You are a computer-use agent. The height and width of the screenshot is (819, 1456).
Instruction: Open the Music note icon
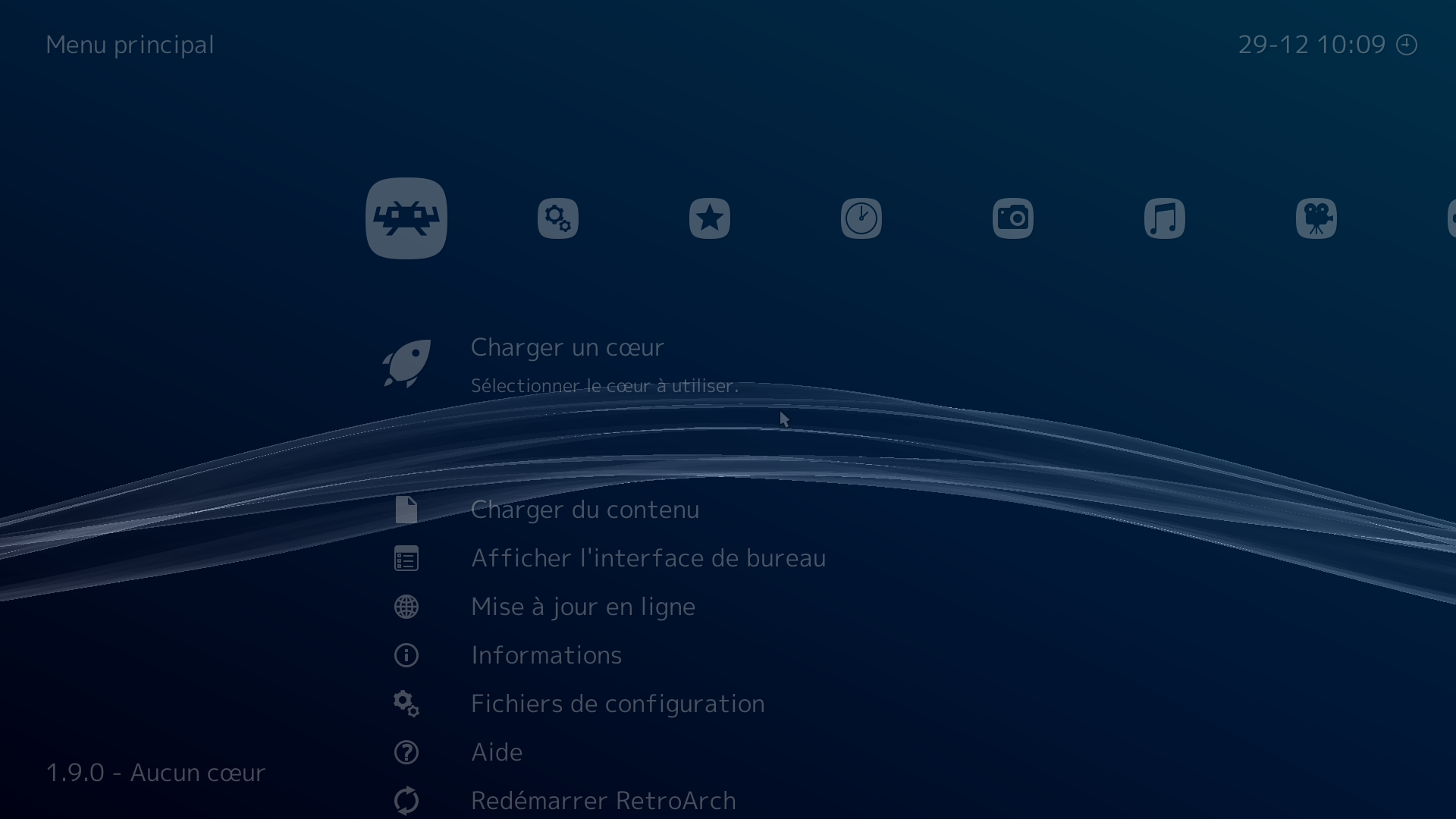[x=1164, y=218]
